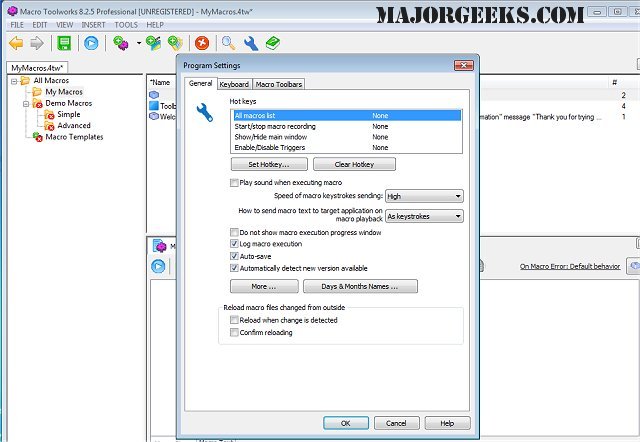Open the More ... settings button

click(x=264, y=287)
